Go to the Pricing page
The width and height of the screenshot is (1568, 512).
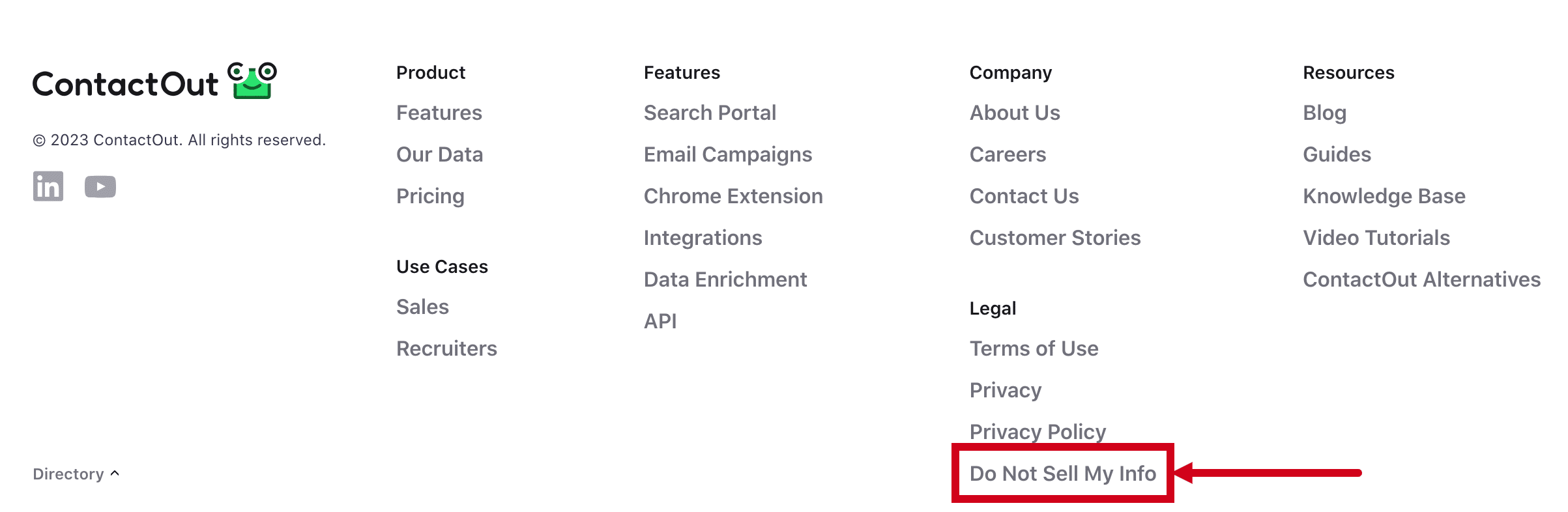(430, 196)
